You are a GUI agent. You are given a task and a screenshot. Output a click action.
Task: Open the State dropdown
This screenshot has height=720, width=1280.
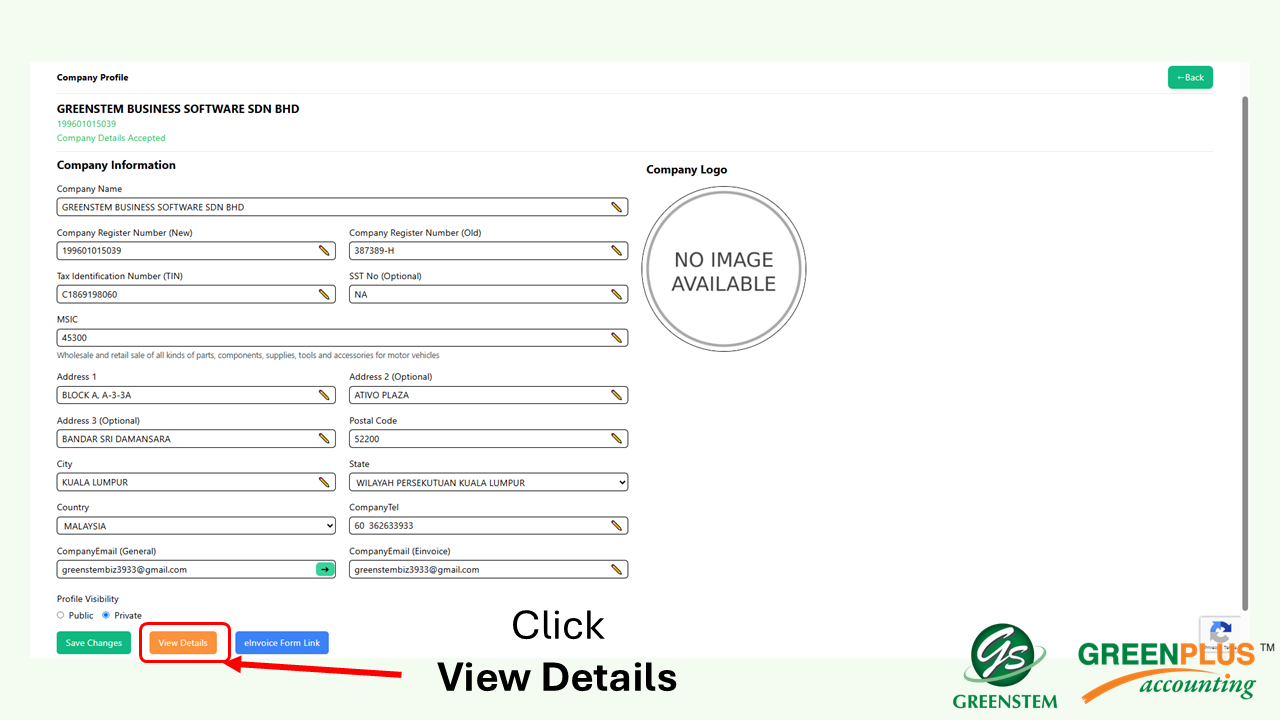point(489,482)
